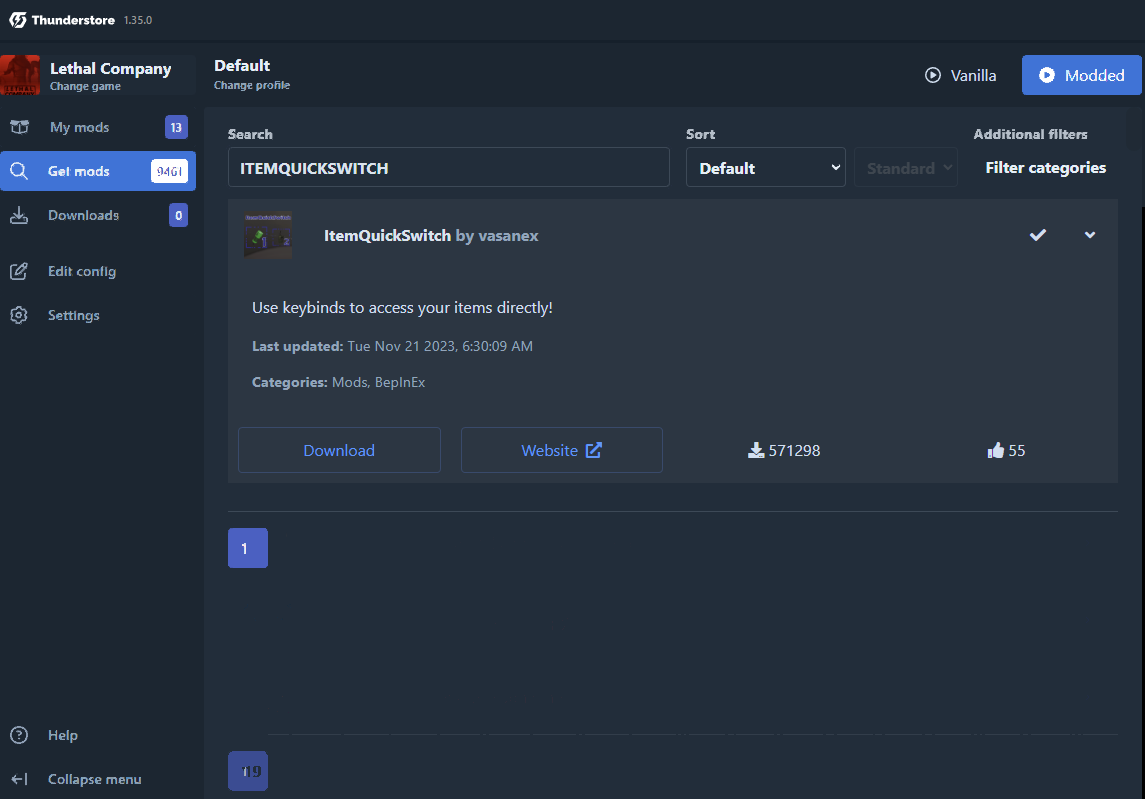Click the 9461 mods count badge
The image size is (1145, 799).
[x=169, y=171]
